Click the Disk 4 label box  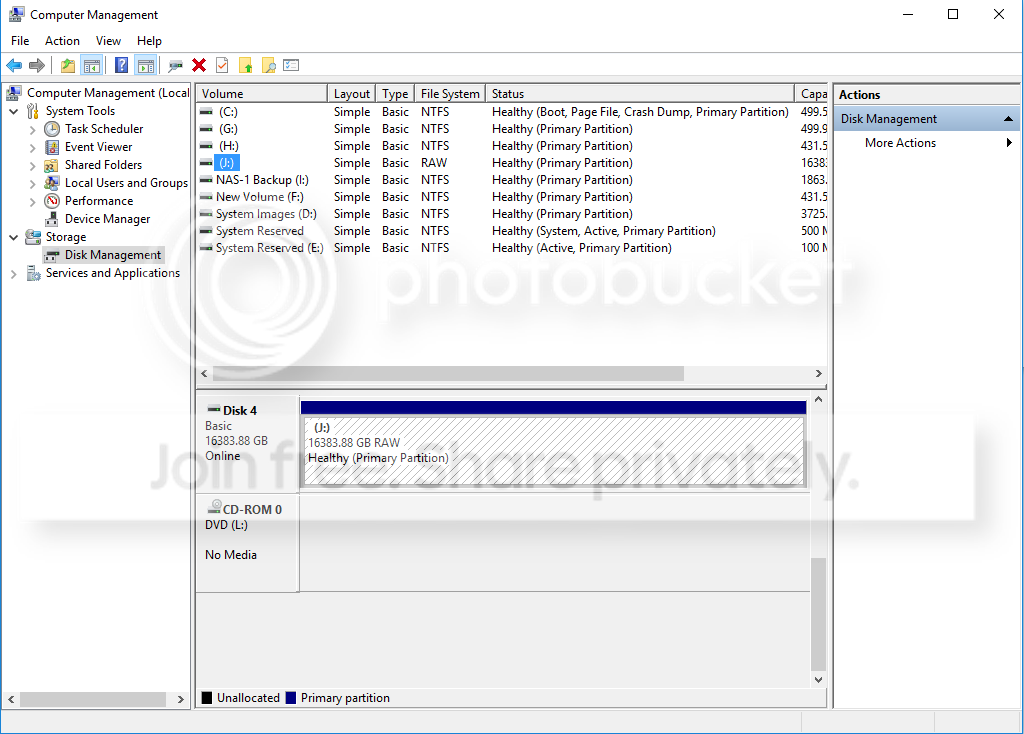[x=248, y=443]
